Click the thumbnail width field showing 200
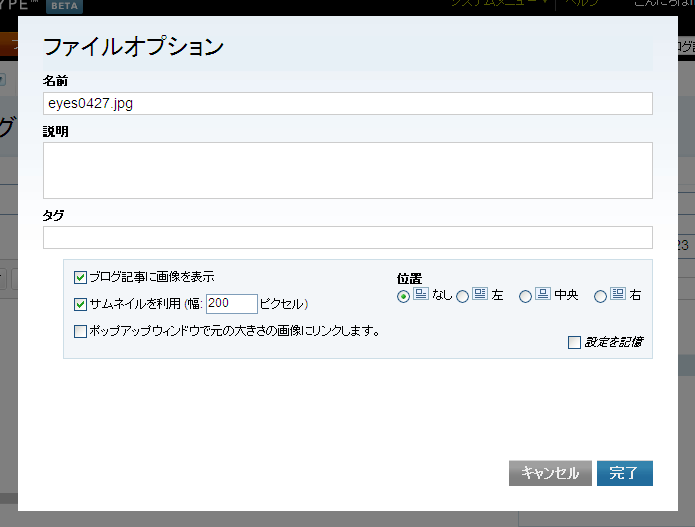695x527 pixels. [x=231, y=304]
